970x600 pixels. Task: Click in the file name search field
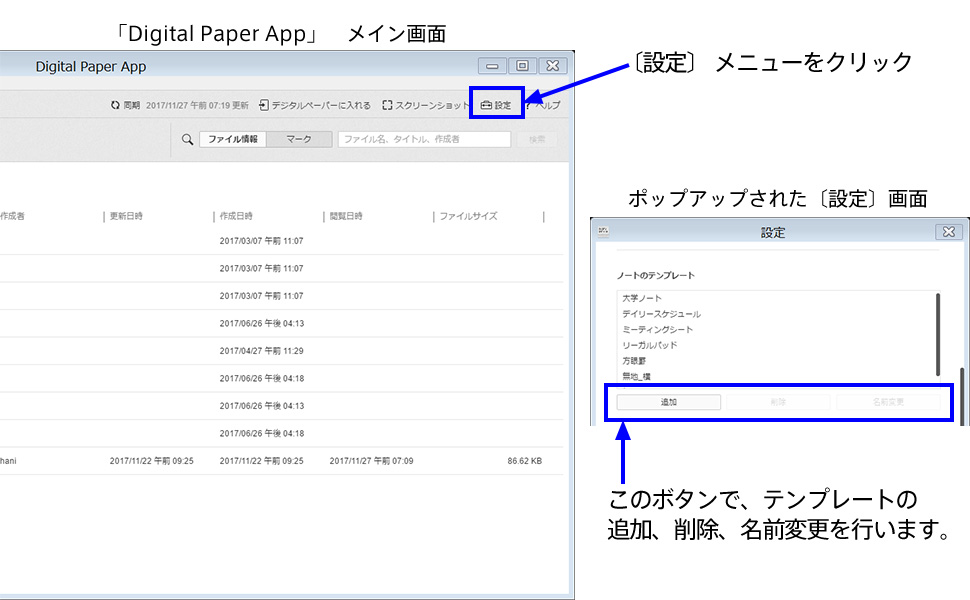pos(424,140)
